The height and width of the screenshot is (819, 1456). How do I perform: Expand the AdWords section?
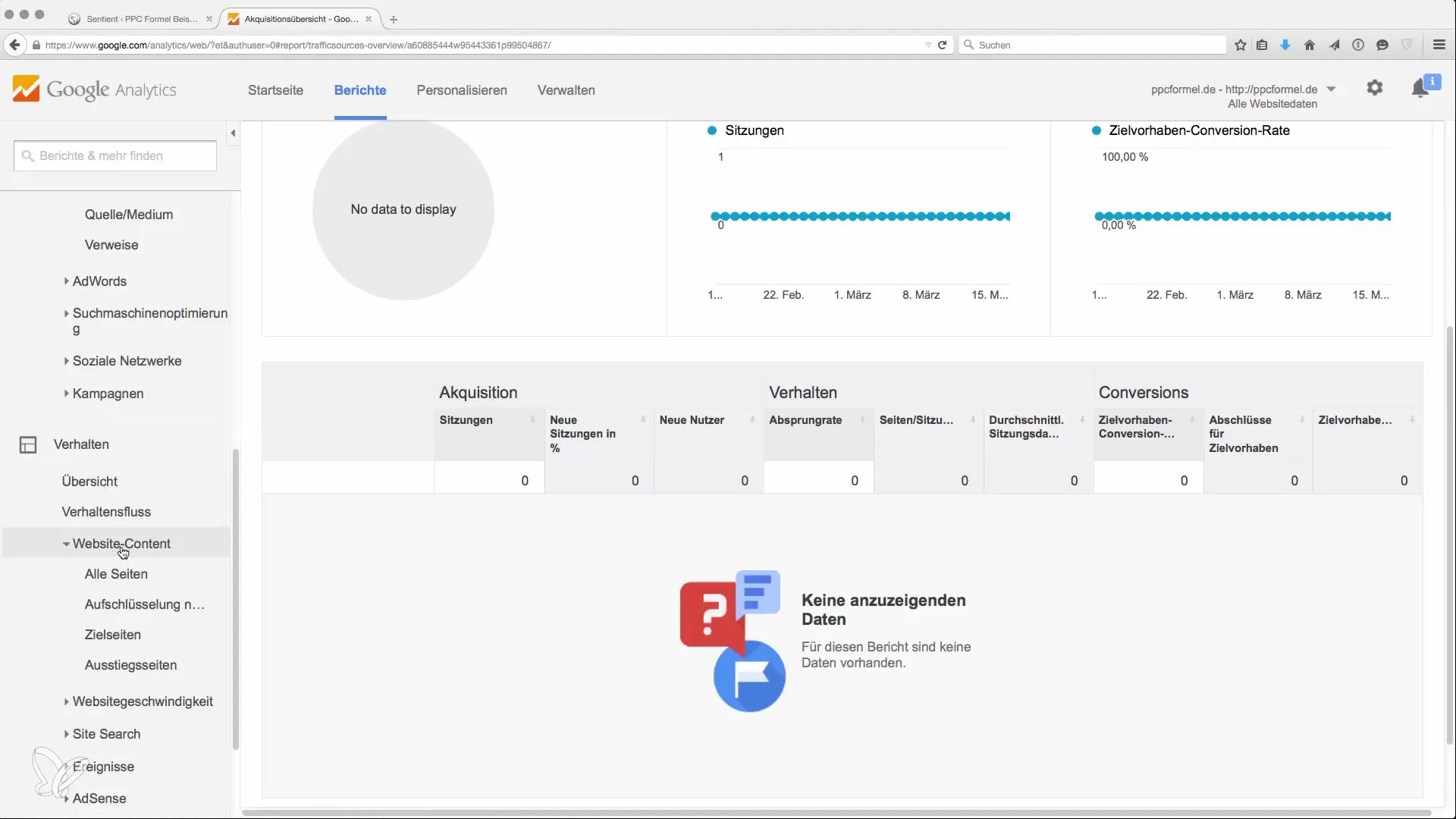coord(67,281)
